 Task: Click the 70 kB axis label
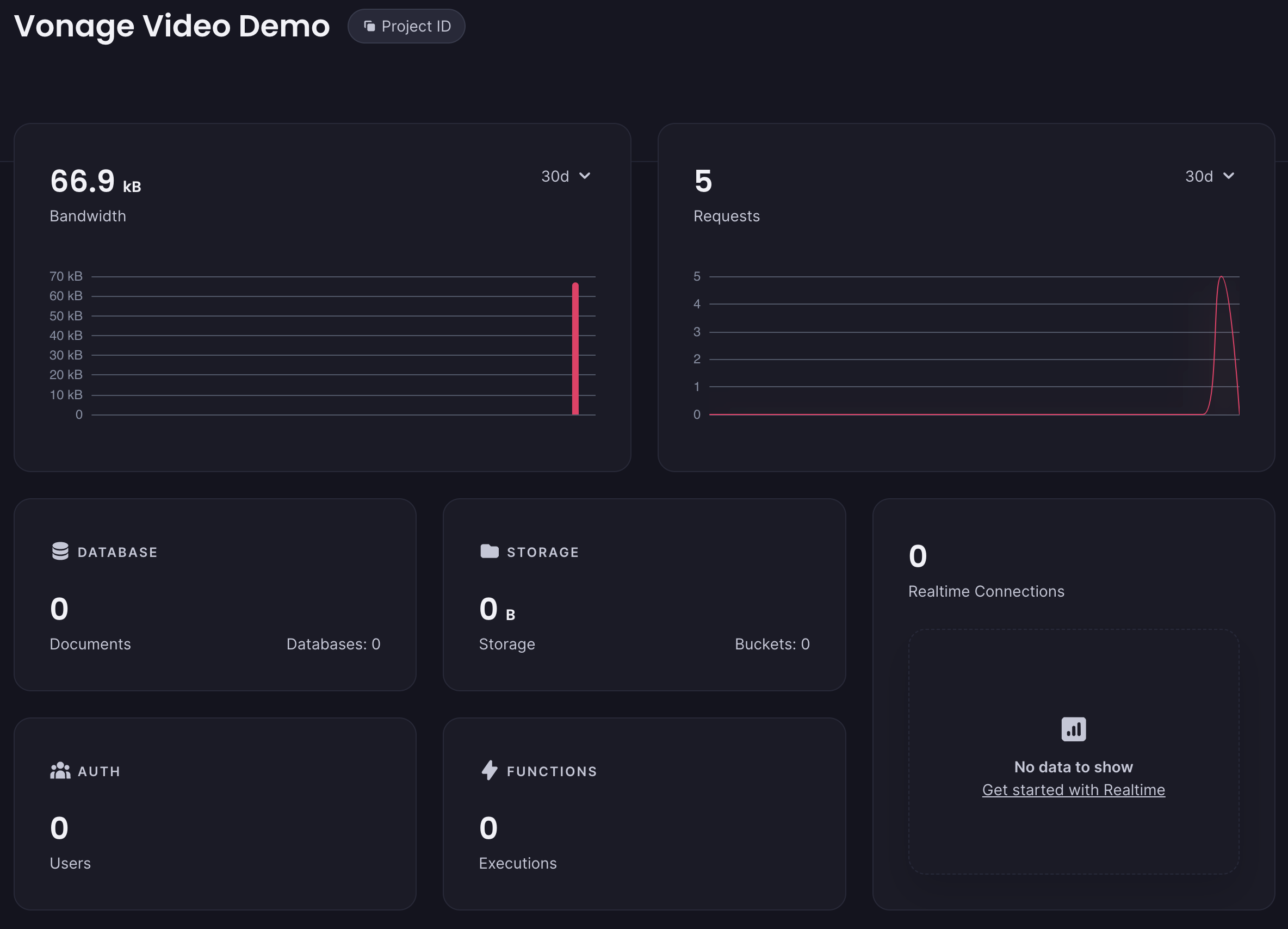coord(66,276)
